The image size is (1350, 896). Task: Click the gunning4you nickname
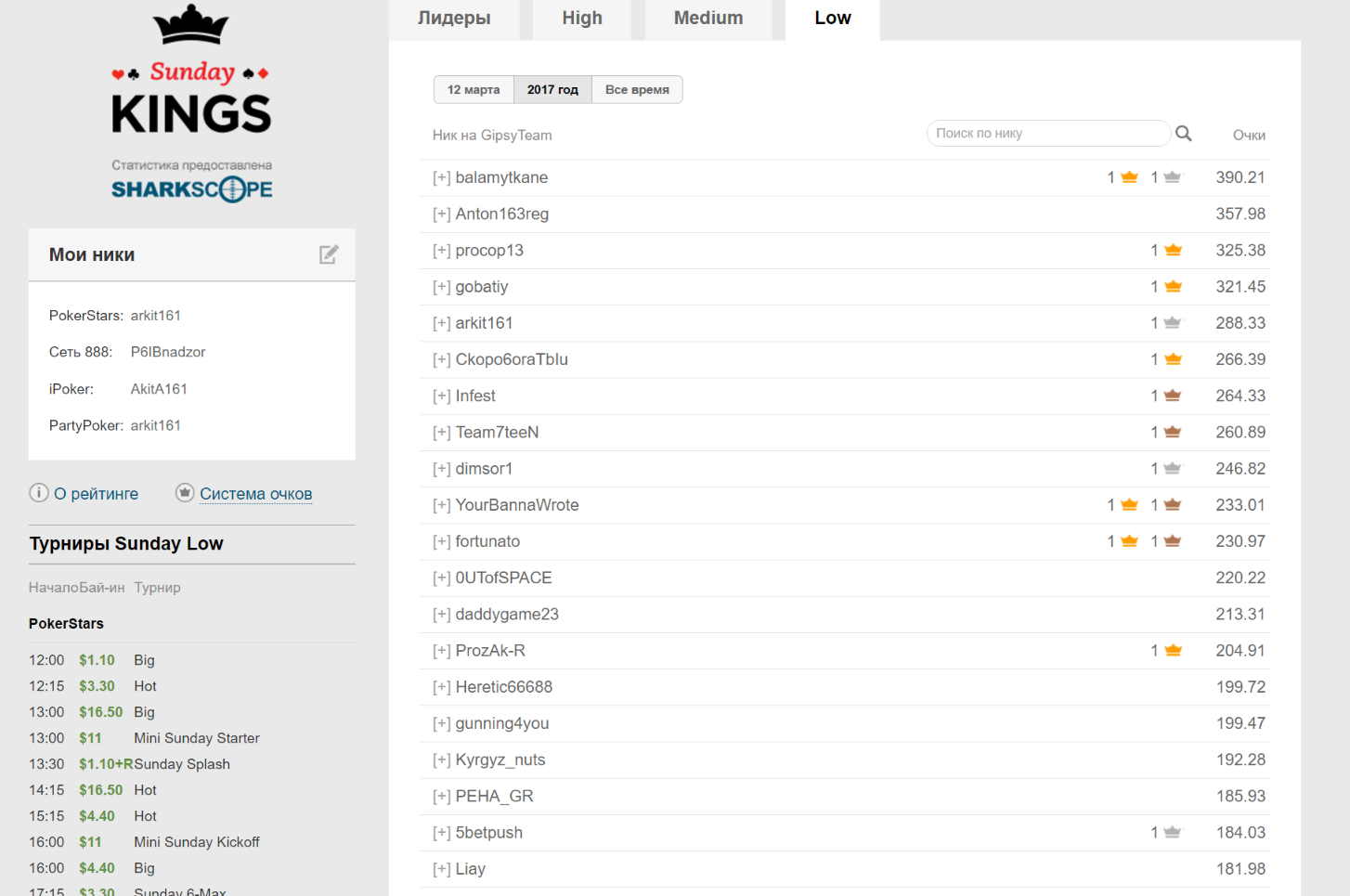(502, 723)
